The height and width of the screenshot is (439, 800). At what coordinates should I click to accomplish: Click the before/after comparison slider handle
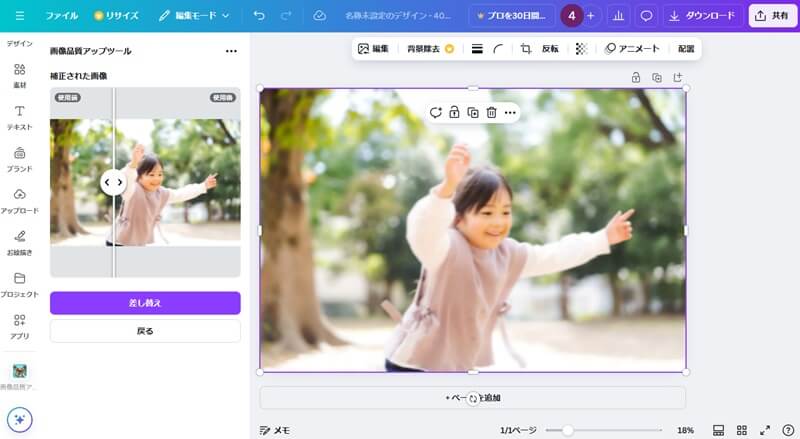(x=113, y=182)
